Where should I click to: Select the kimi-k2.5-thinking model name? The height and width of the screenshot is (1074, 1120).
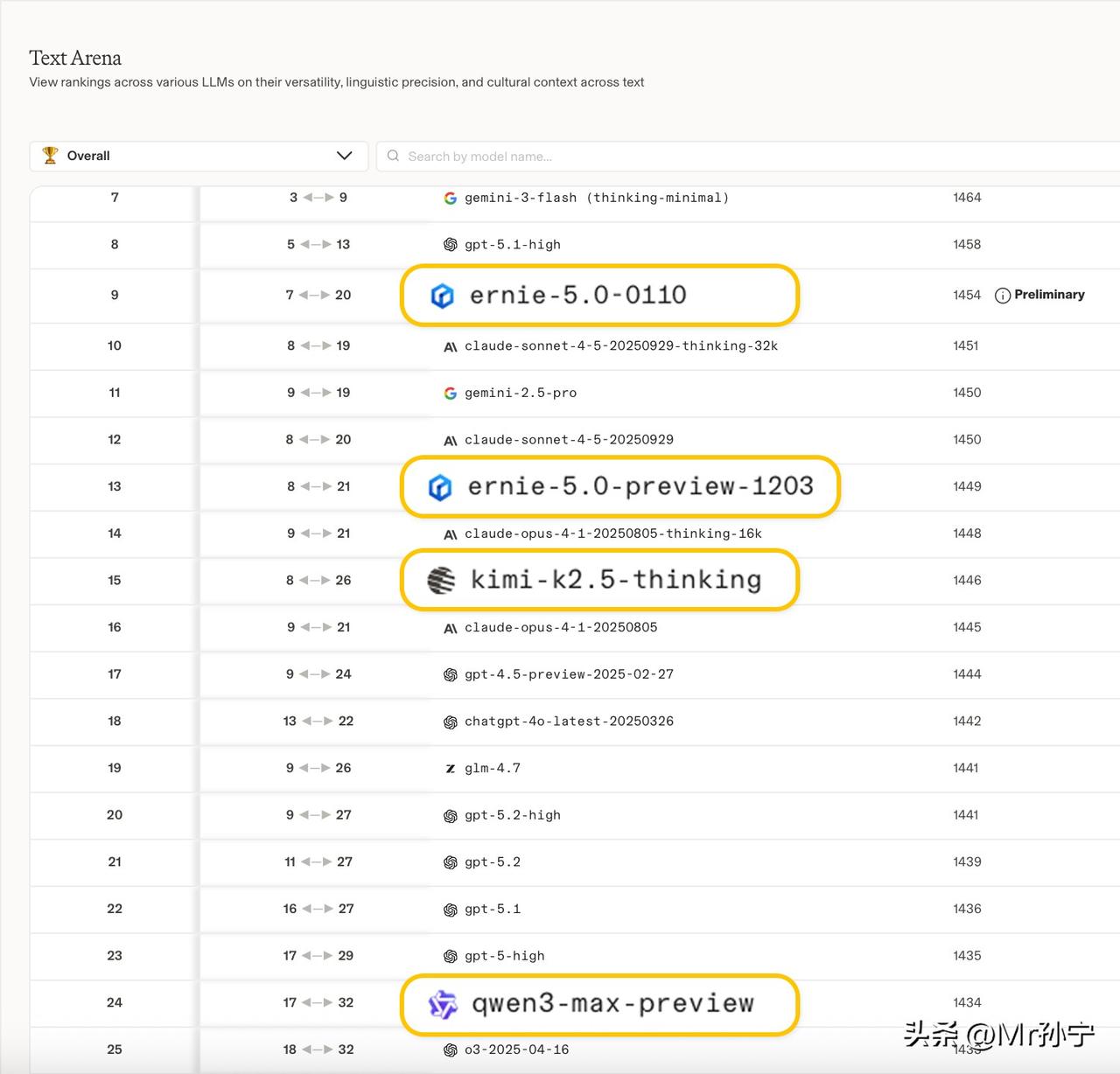(x=616, y=580)
